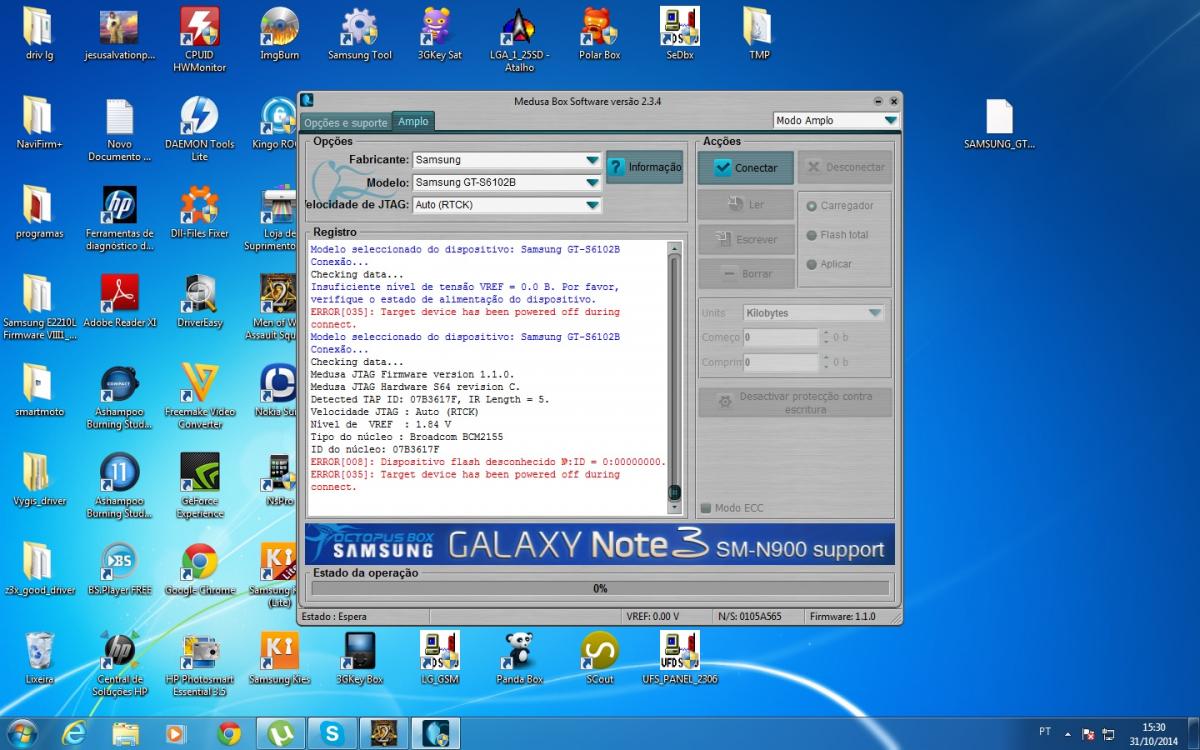Screen dimensions: 1200x750
Task: Open Google Chrome desktop shortcut
Action: click(x=199, y=570)
